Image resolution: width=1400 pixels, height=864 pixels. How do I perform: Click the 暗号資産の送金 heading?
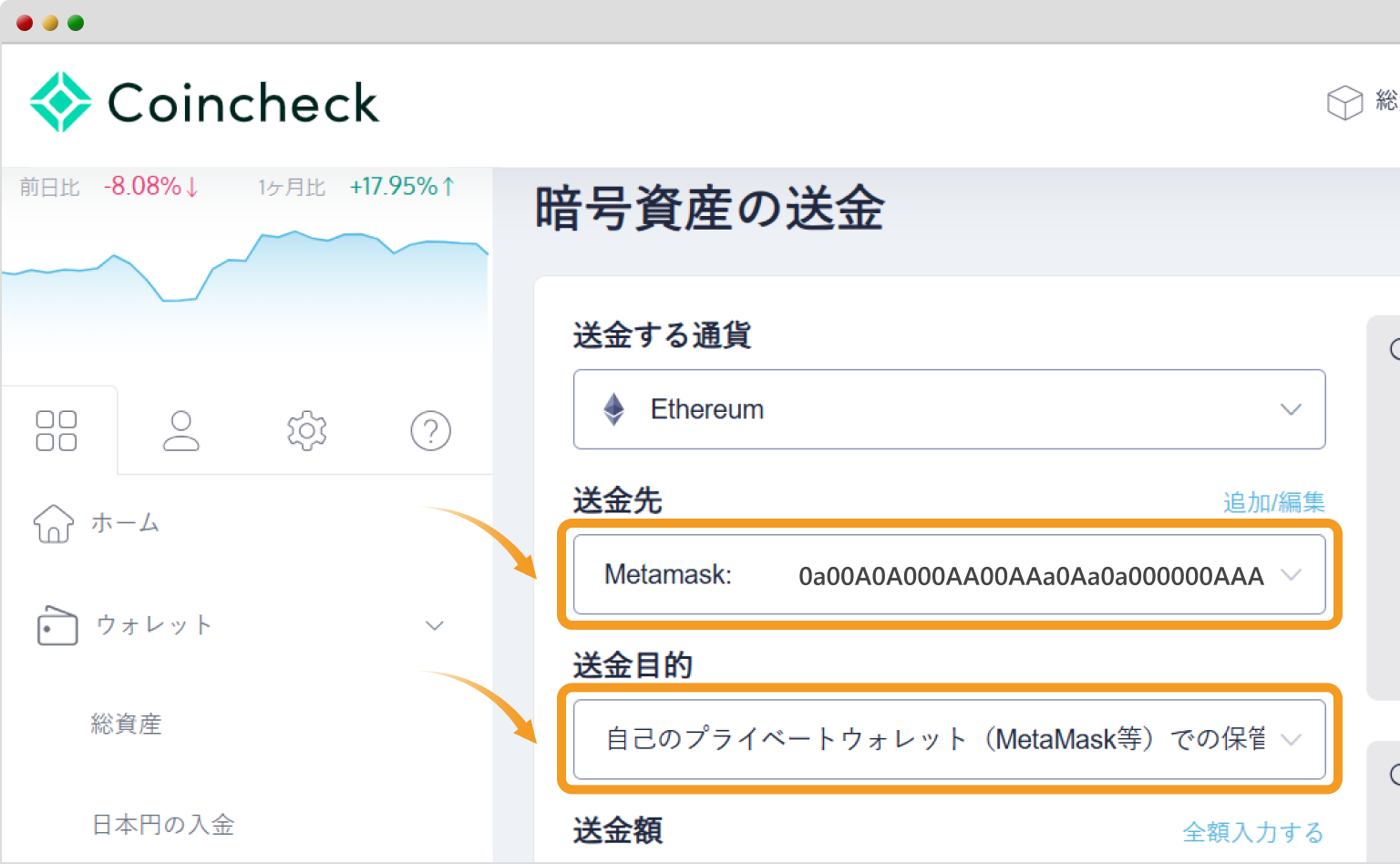coord(709,208)
